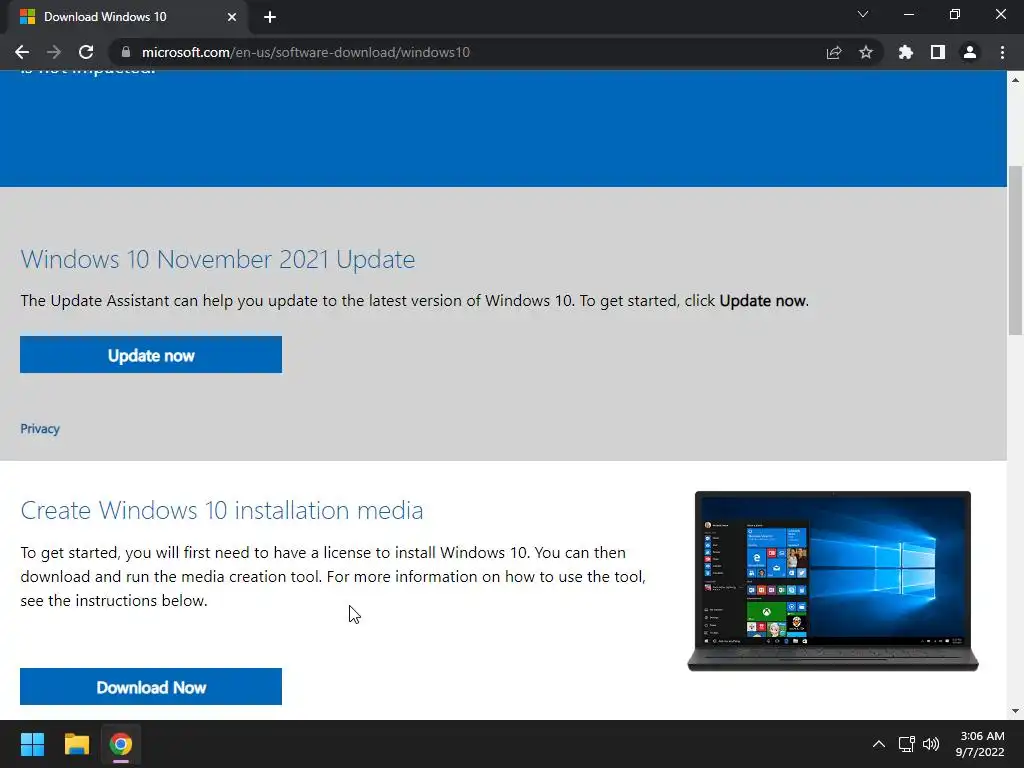Open the Chrome extensions puzzle icon

click(x=905, y=52)
